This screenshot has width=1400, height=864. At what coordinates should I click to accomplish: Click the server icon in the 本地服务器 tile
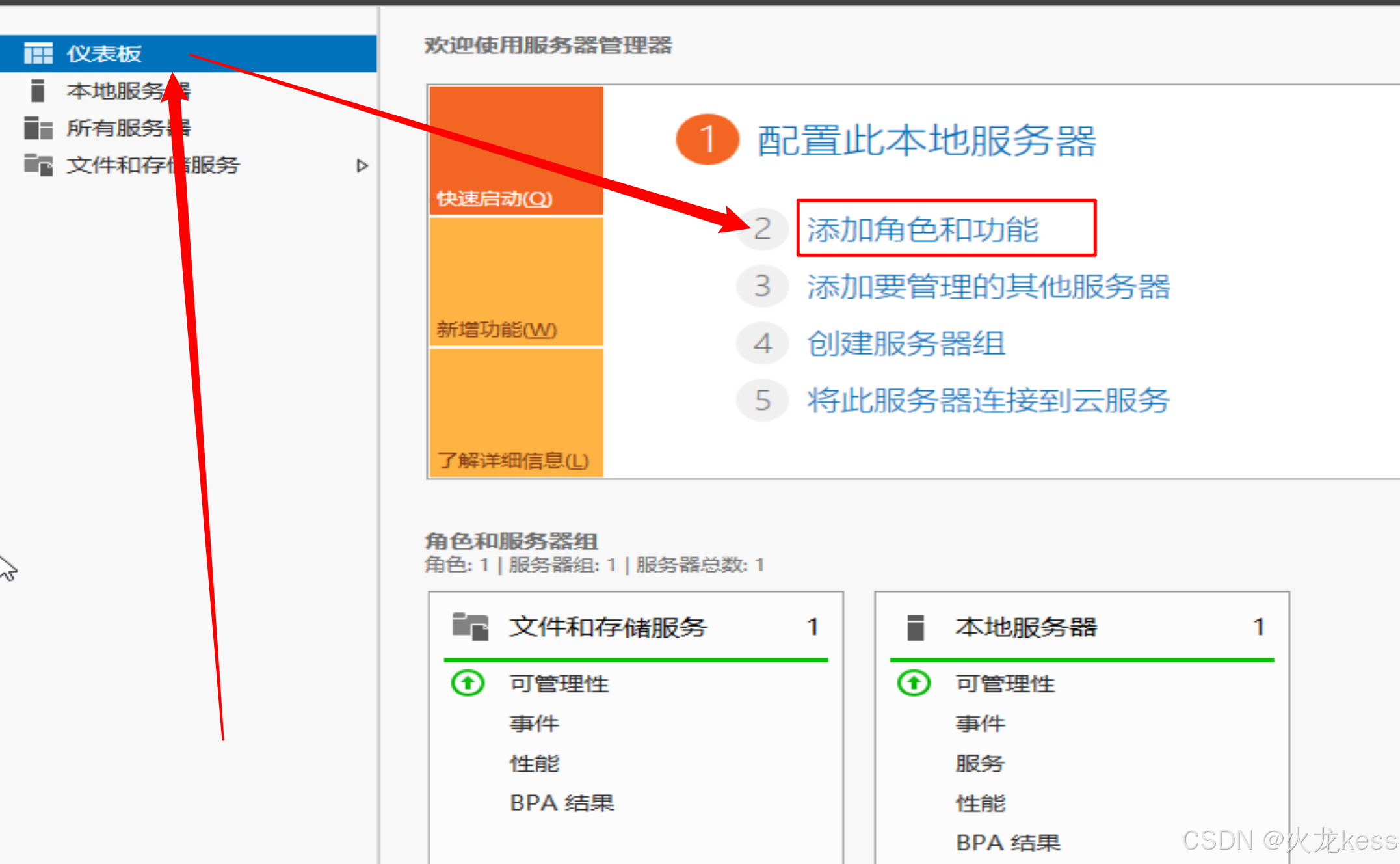pos(916,627)
